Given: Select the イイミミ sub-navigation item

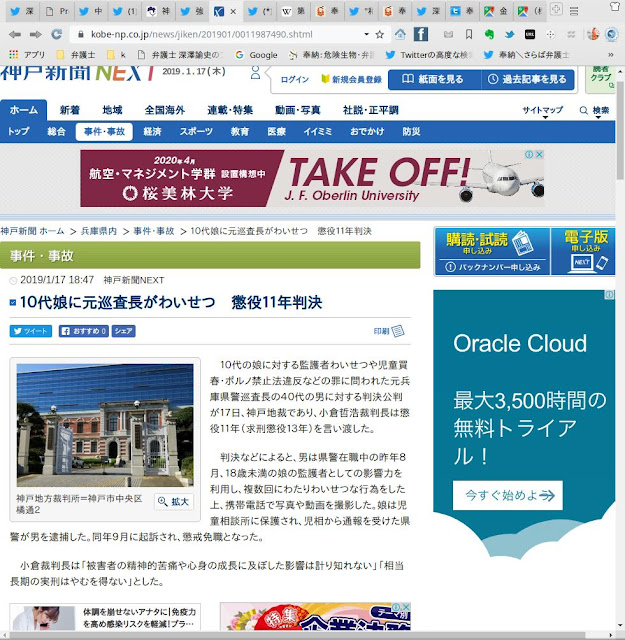Looking at the screenshot, I should (x=318, y=131).
